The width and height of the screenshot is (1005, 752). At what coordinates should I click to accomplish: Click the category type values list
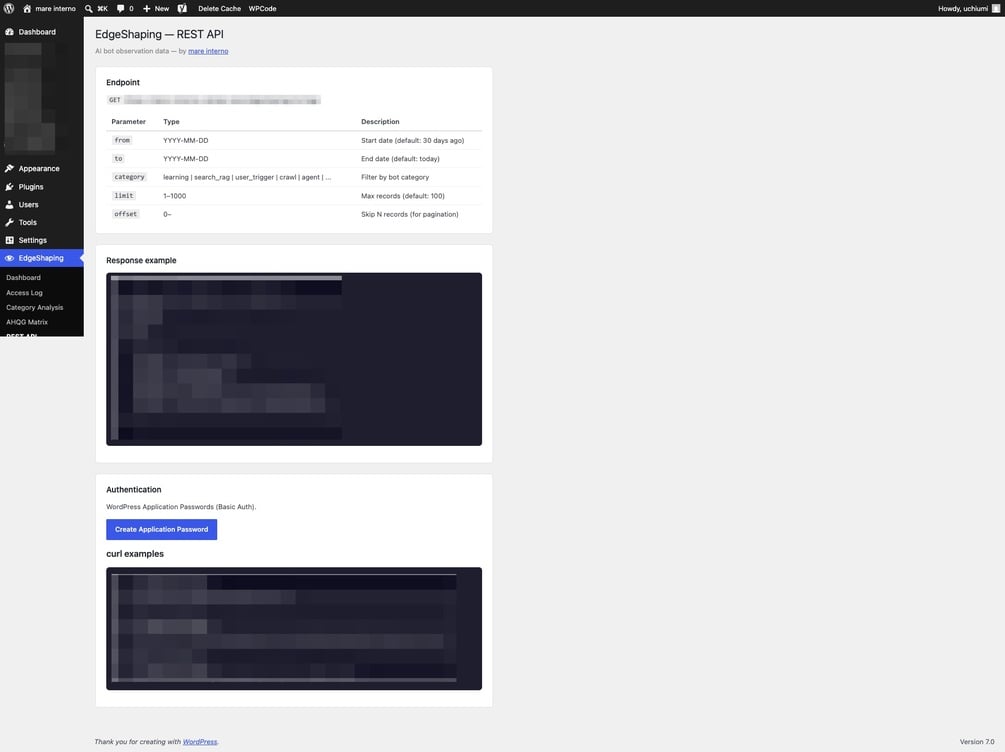[247, 178]
